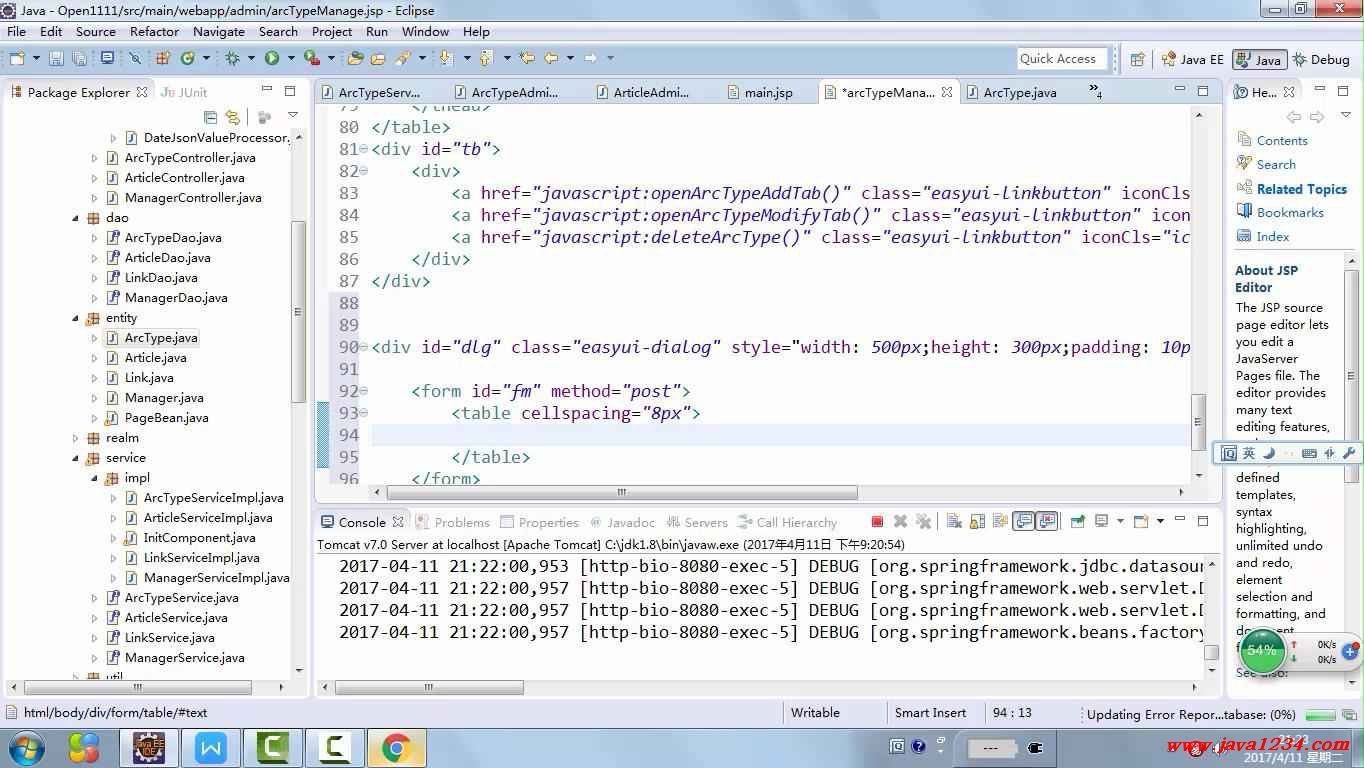Click the Previous Annotation toolbar icon
This screenshot has height=768, width=1364.
pyautogui.click(x=485, y=58)
